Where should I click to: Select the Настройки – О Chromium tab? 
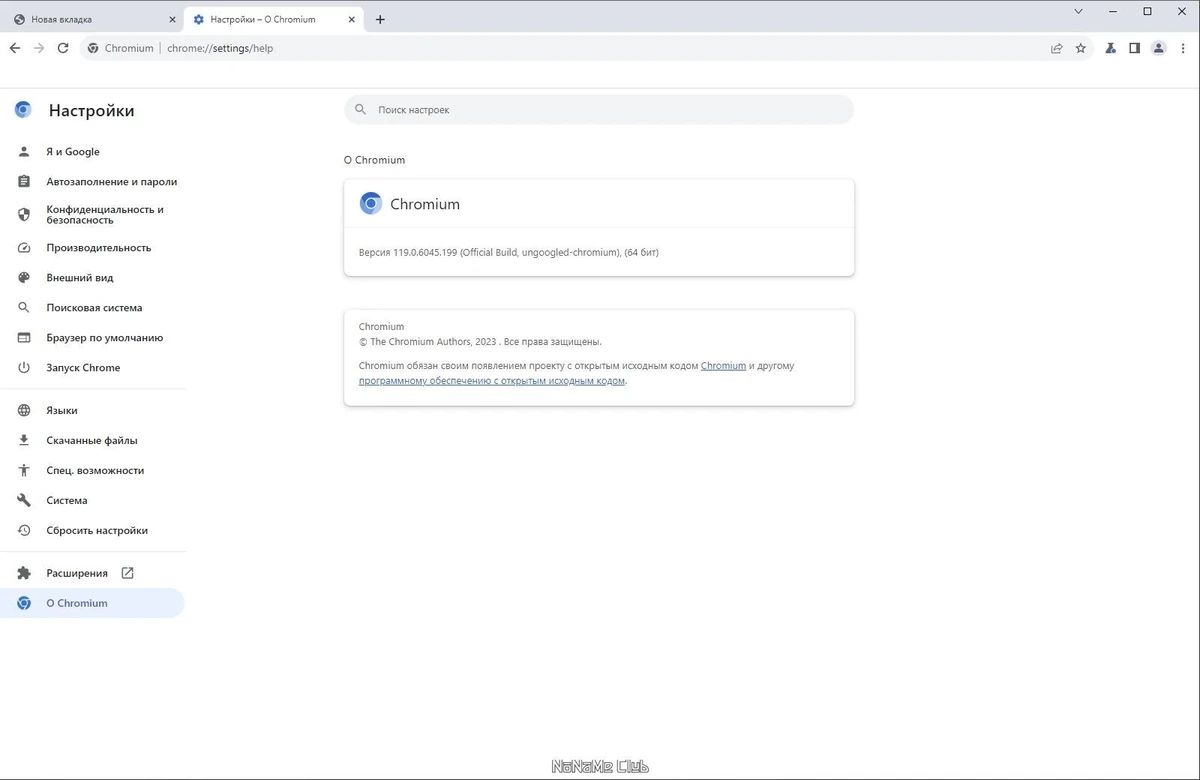click(274, 19)
